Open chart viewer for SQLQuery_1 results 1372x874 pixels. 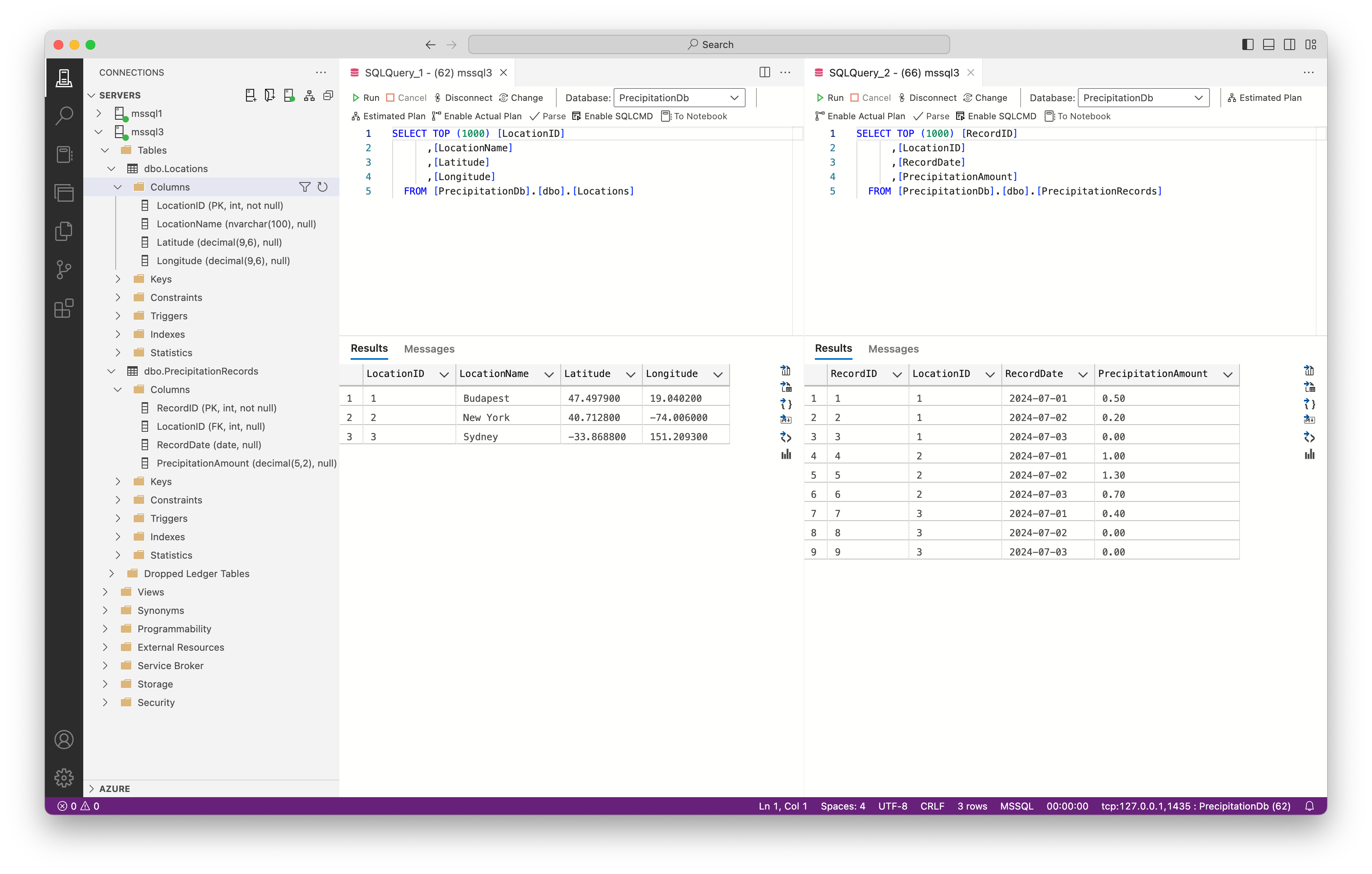[x=786, y=454]
